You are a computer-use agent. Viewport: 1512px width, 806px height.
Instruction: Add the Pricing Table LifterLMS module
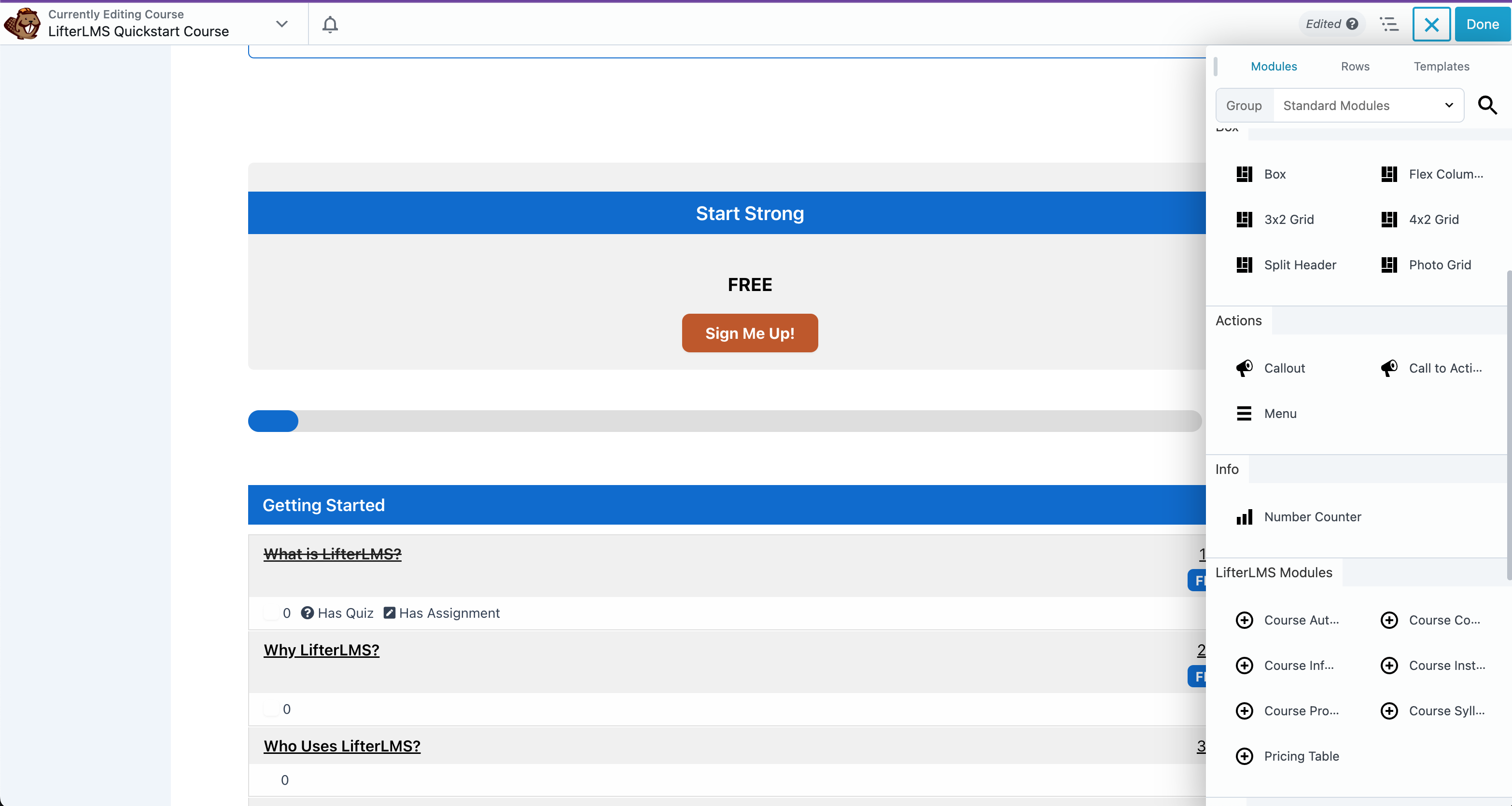click(1303, 756)
